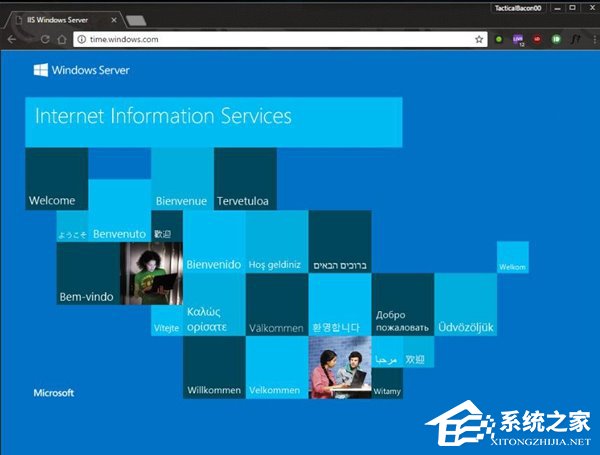Click the TacticalBacon00 profile button

[x=518, y=8]
